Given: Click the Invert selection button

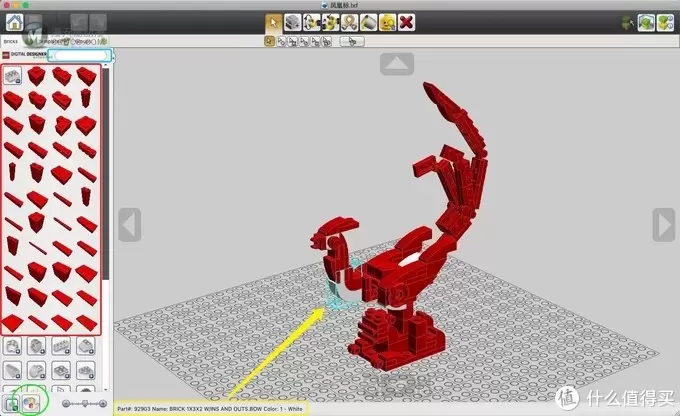Looking at the screenshot, I should pyautogui.click(x=352, y=41).
